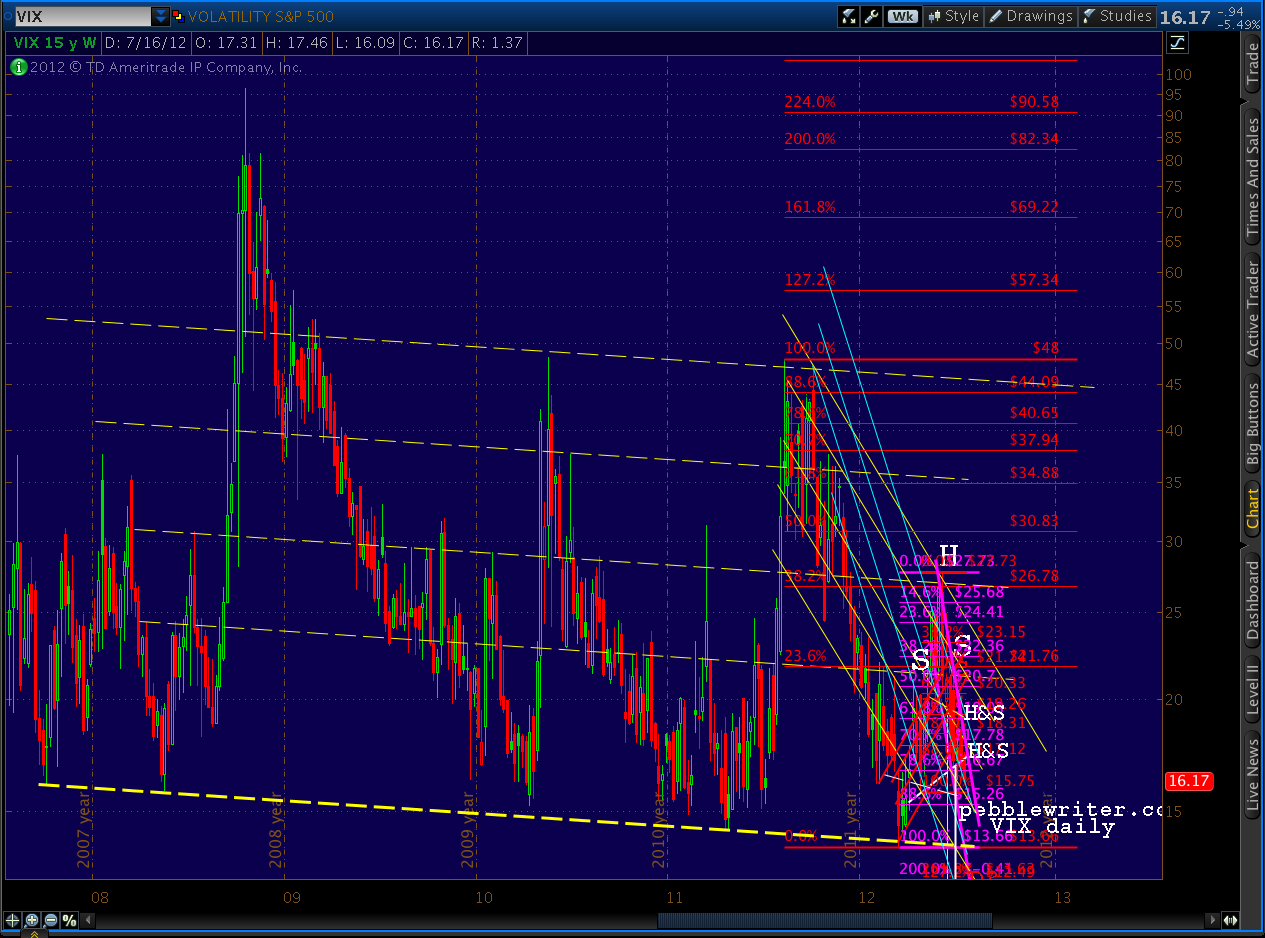This screenshot has height=938, width=1265.
Task: Click the $57.34 Fibonacci price label
Action: click(x=1034, y=280)
